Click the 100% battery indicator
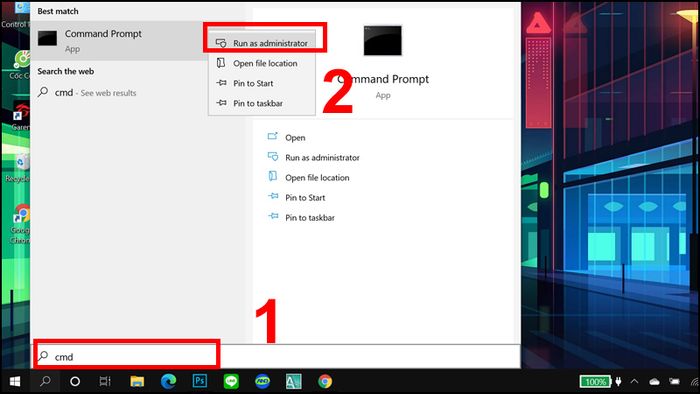The width and height of the screenshot is (700, 394). 595,382
